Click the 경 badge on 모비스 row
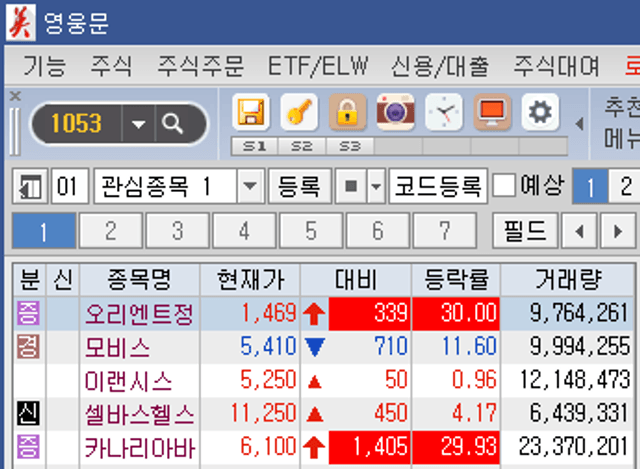This screenshot has width=640, height=469. pyautogui.click(x=28, y=347)
